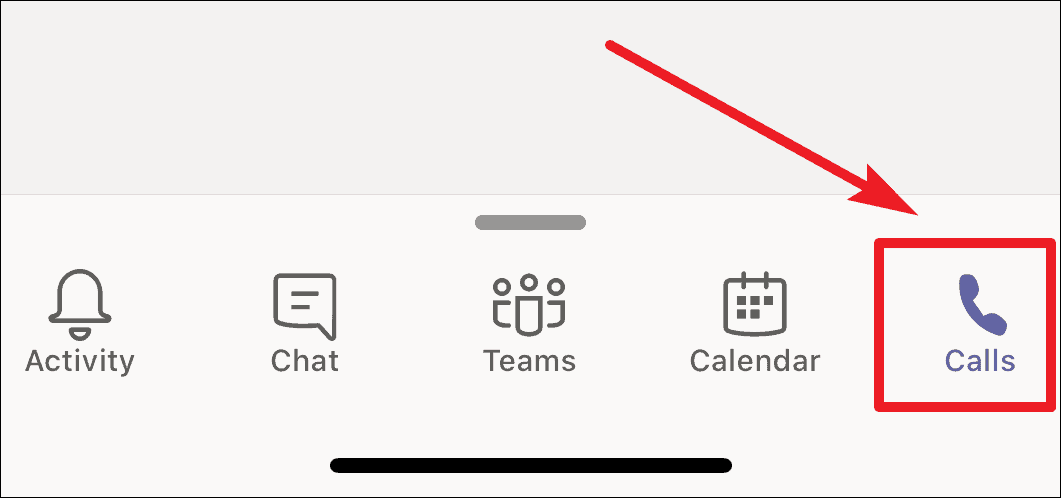This screenshot has width=1061, height=498.
Task: Tap the gray drawer handle pill
Action: point(530,222)
